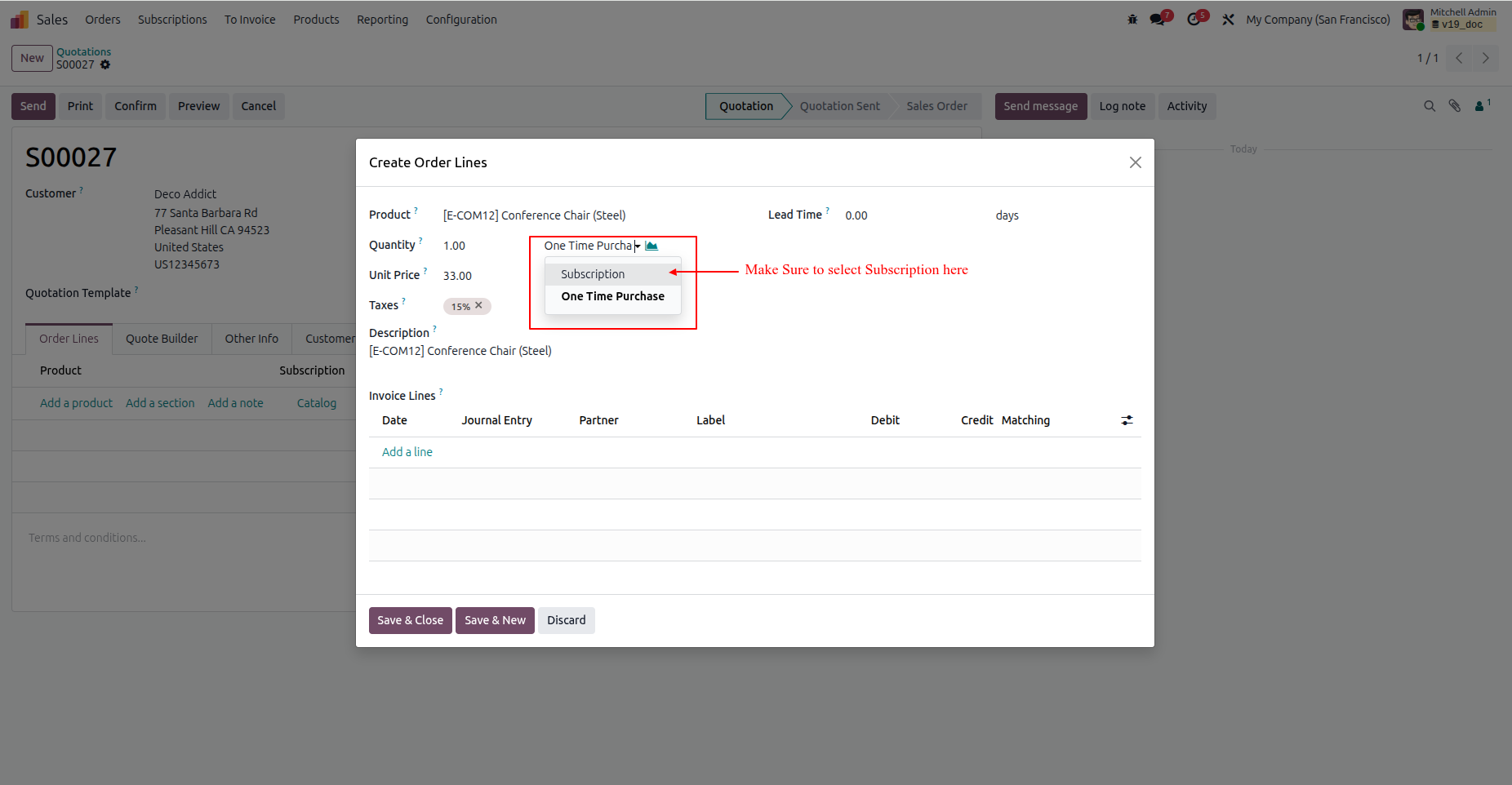This screenshot has width=1512, height=785.
Task: Click the Catalog link
Action: (317, 403)
